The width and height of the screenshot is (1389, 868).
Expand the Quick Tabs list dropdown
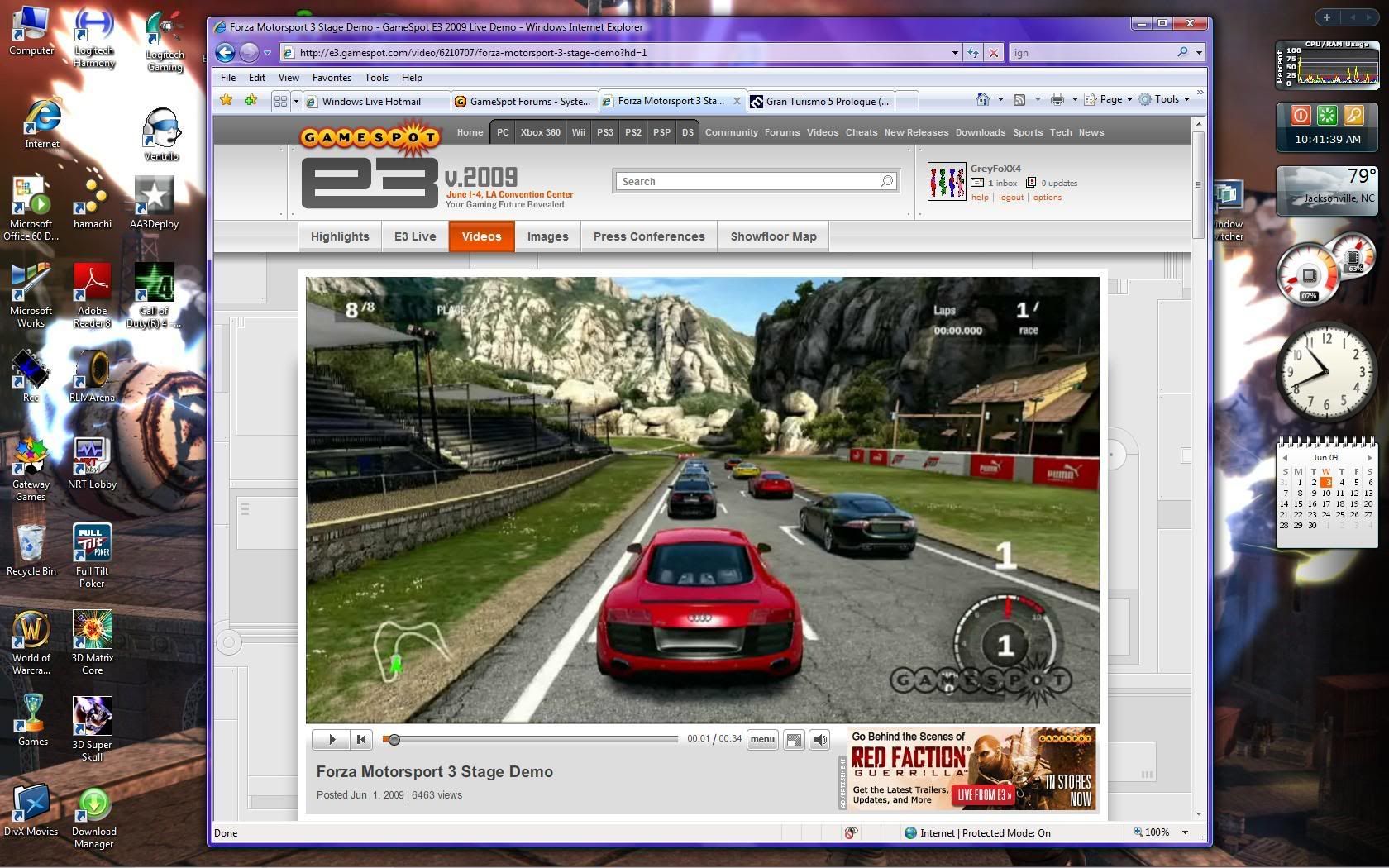tap(296, 101)
